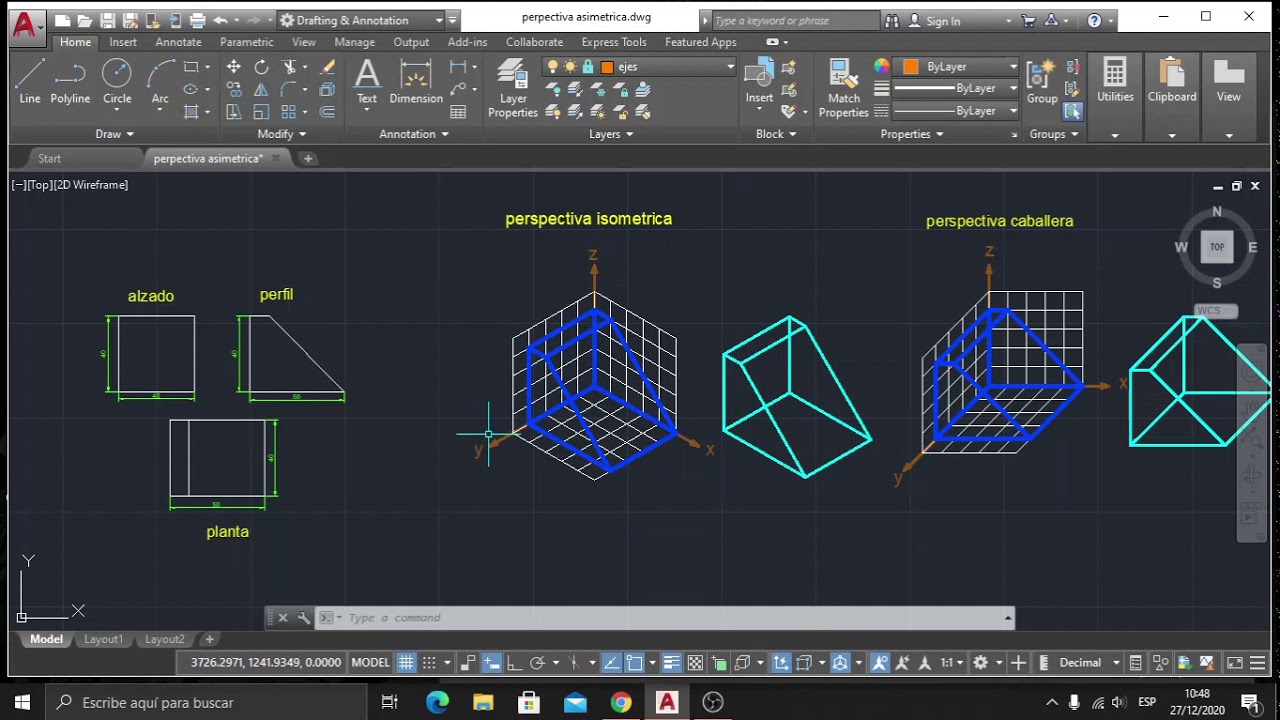
Task: Select the Polyline tool
Action: (70, 80)
